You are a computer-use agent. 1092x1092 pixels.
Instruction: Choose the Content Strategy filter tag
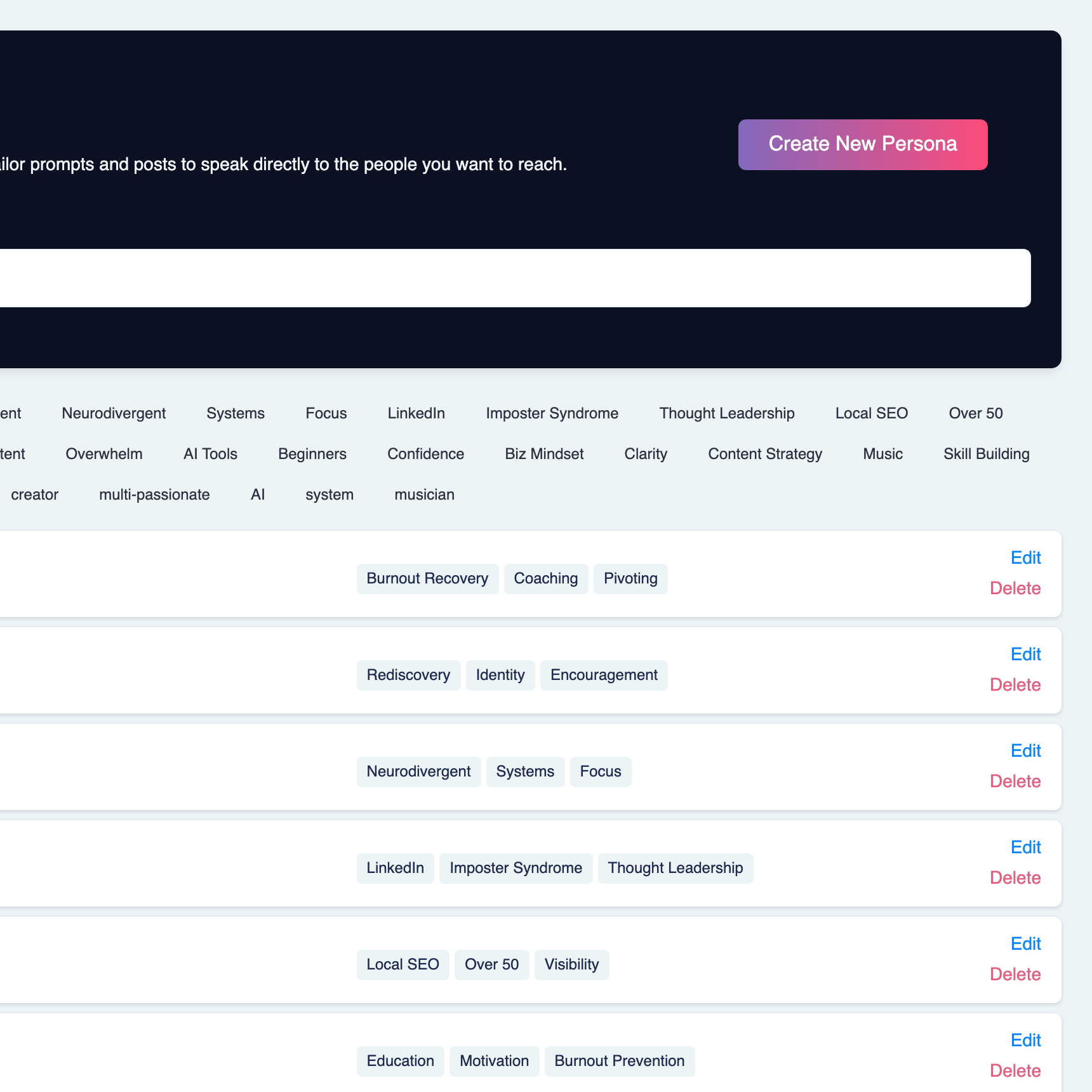pos(764,454)
